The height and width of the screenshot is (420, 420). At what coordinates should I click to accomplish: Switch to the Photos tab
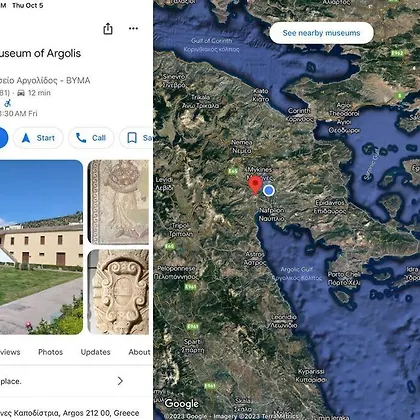point(50,352)
